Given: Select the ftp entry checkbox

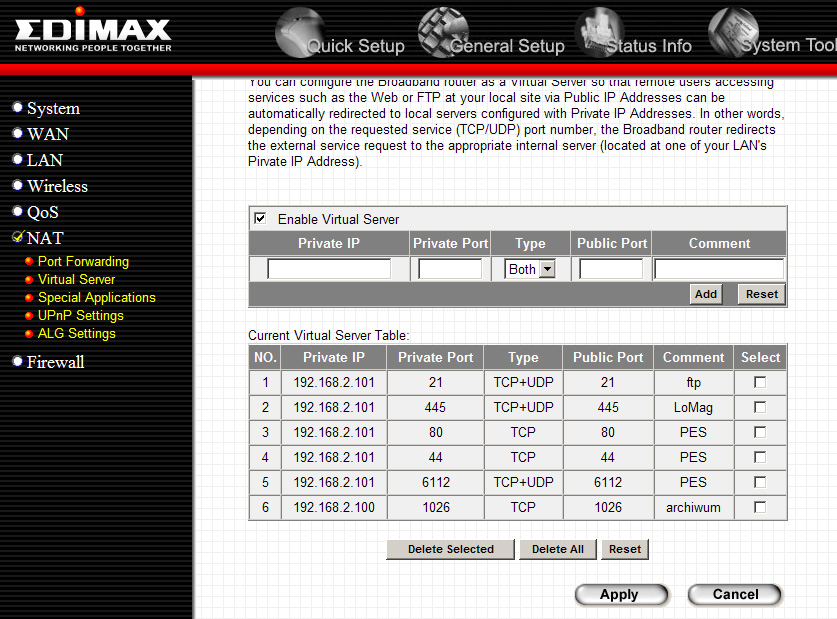Looking at the screenshot, I should coord(760,382).
